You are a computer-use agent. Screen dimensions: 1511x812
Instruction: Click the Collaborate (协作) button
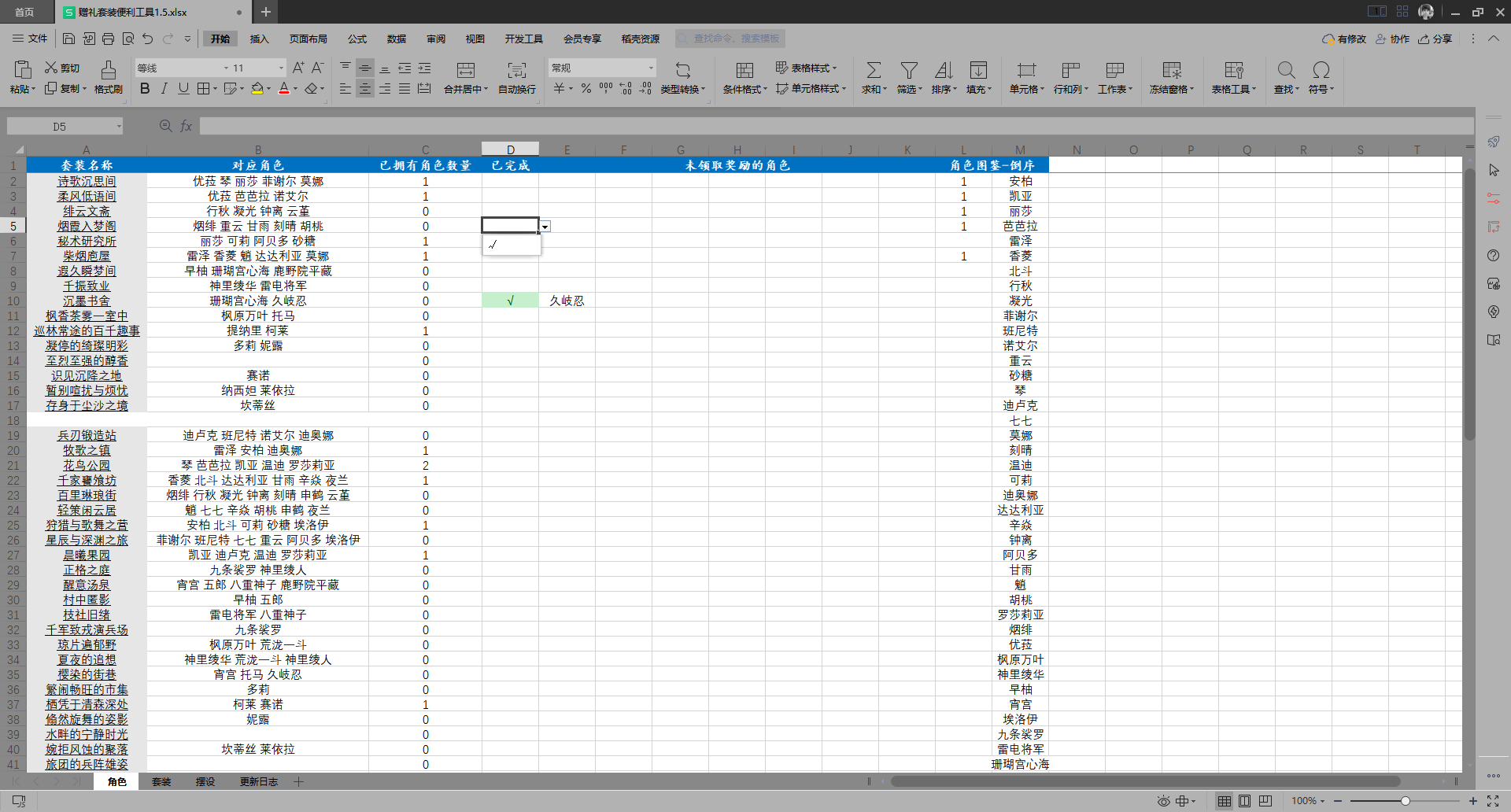(1392, 39)
